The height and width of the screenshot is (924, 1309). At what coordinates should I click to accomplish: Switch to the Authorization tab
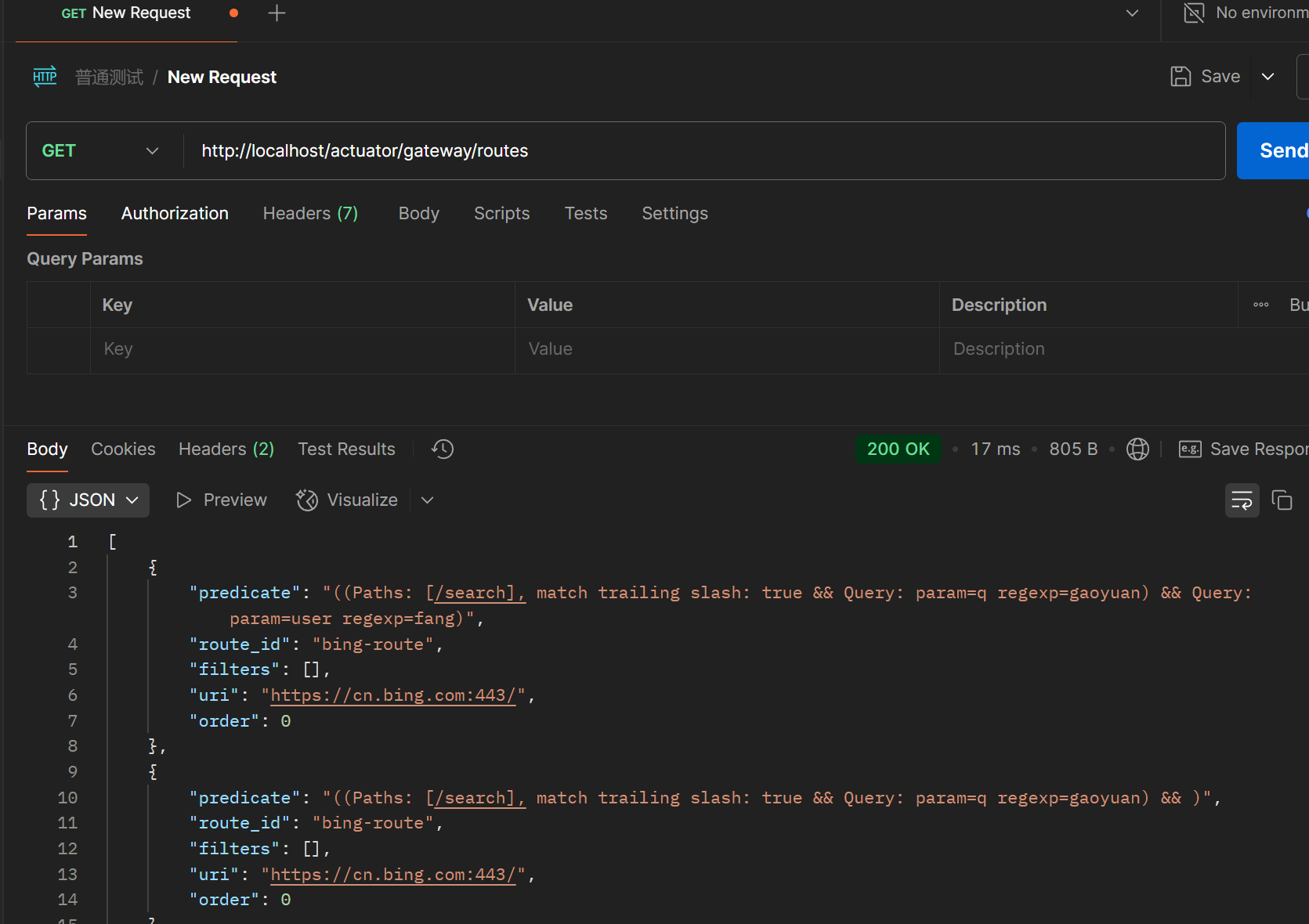tap(175, 213)
